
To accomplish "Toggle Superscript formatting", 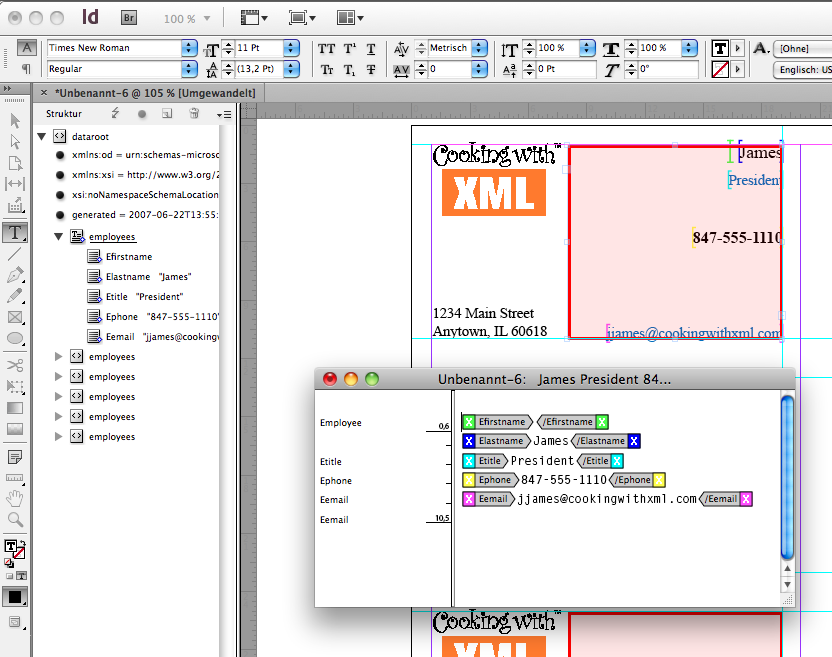I will point(350,49).
